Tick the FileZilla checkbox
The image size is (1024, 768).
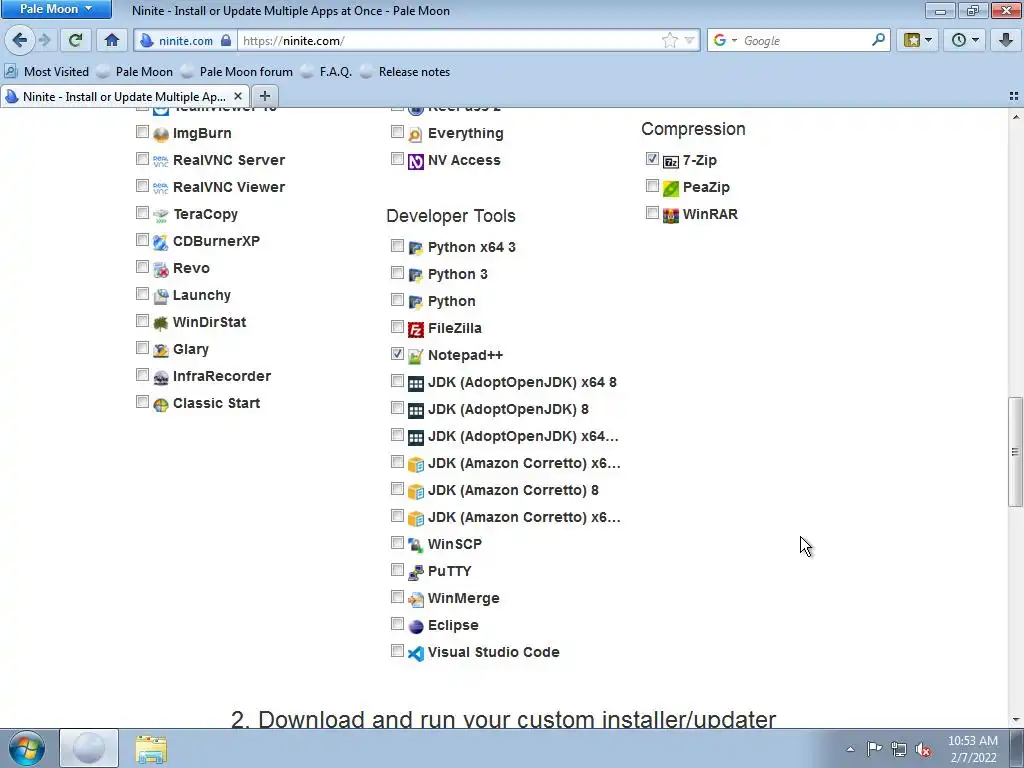(397, 327)
